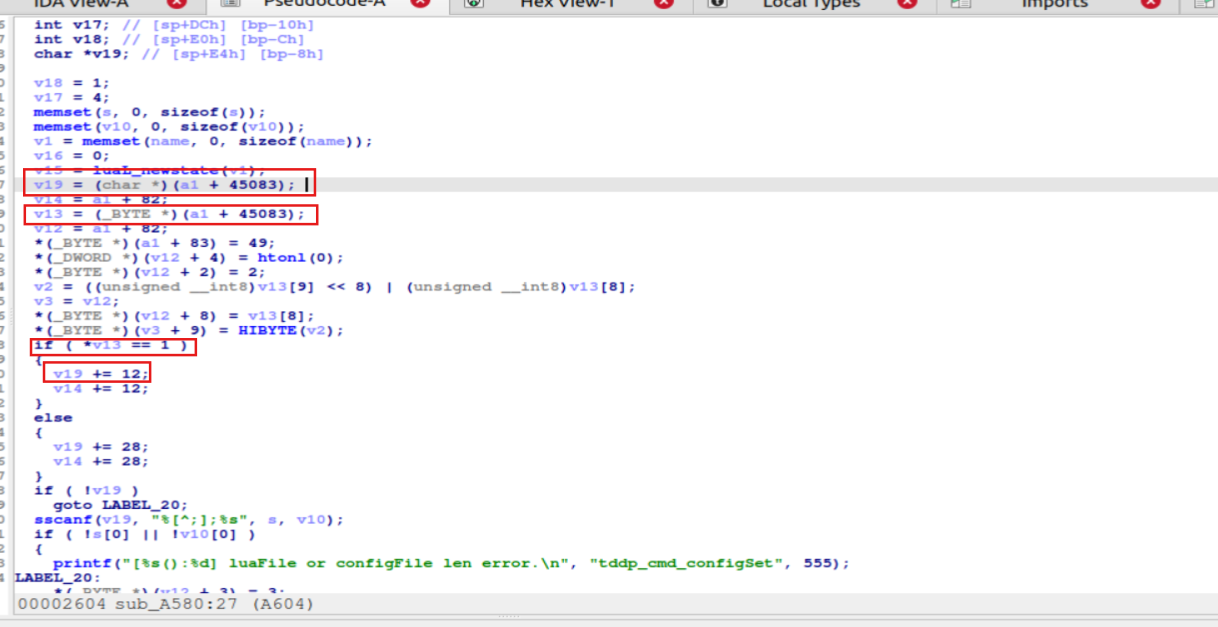This screenshot has height=627, width=1218.
Task: Click the Imports tab icon
Action: [x=960, y=4]
